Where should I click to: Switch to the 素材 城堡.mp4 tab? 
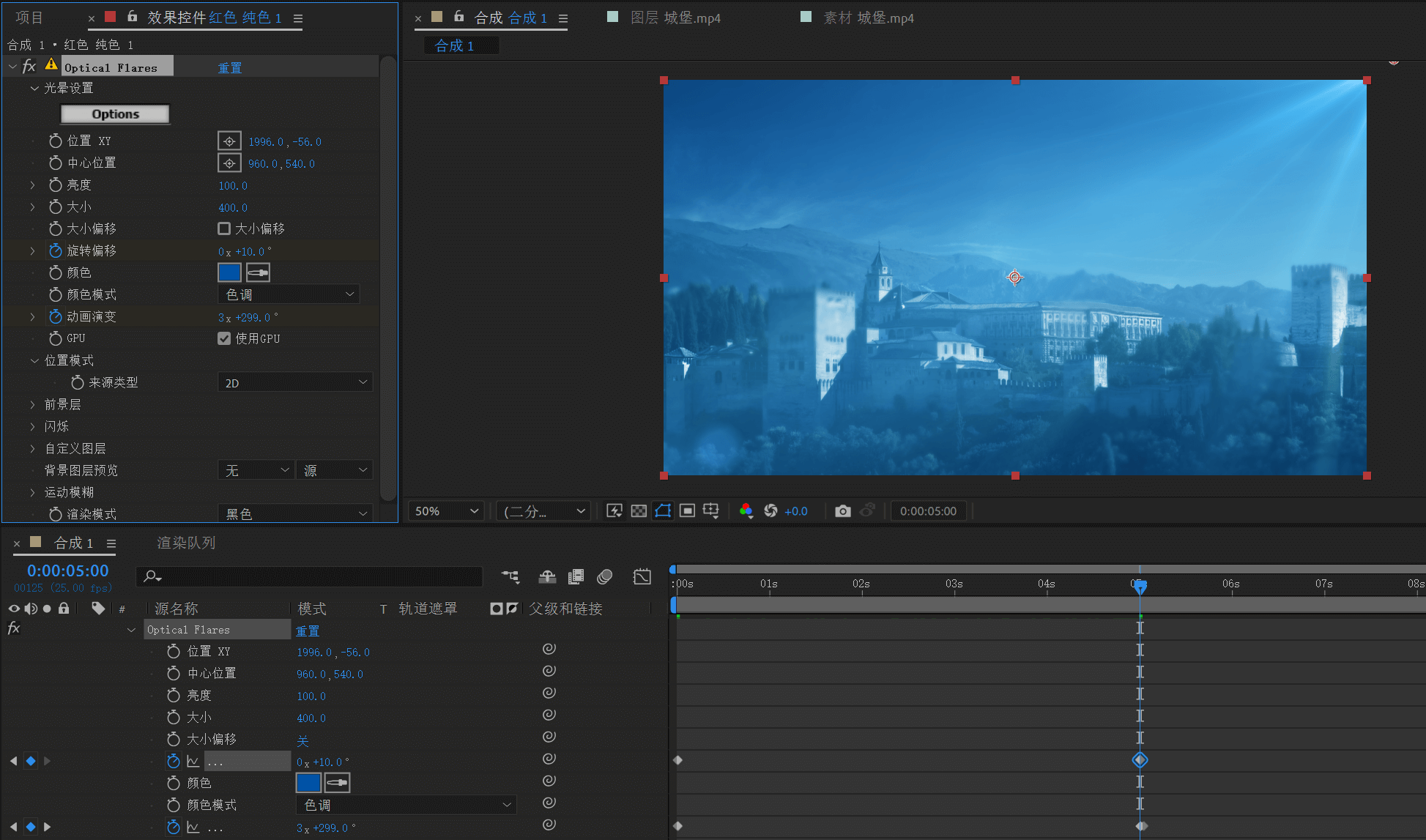869,18
